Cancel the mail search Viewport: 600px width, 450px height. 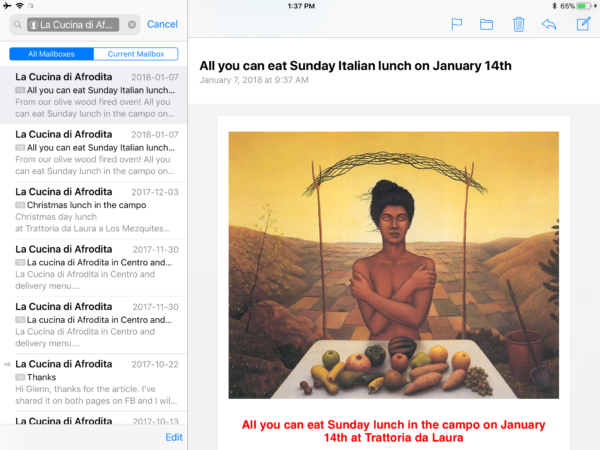point(162,24)
